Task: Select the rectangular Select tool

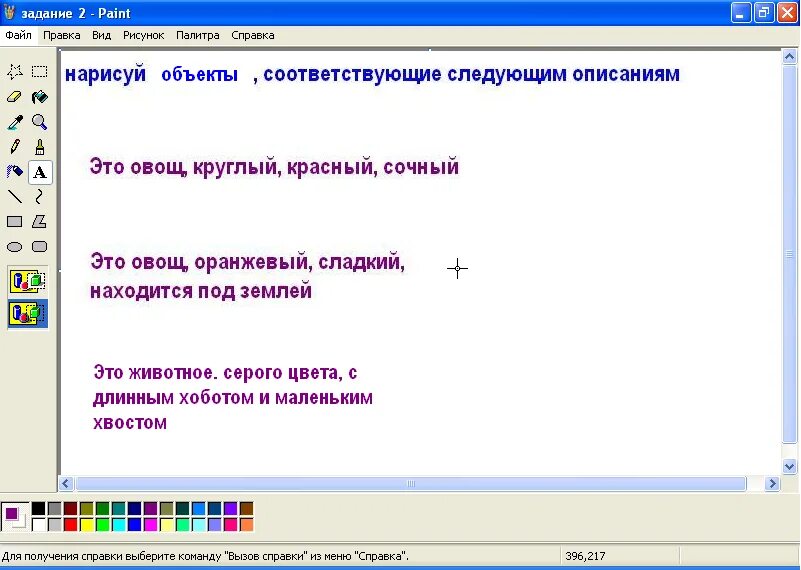Action: (x=39, y=72)
